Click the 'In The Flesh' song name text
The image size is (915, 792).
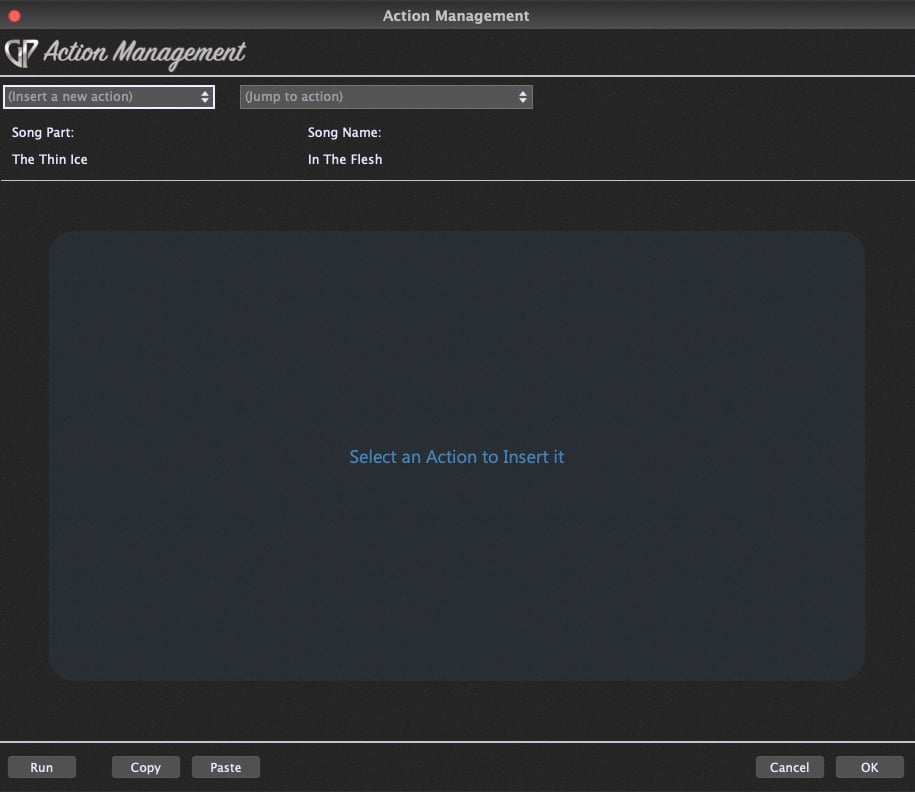tap(345, 159)
